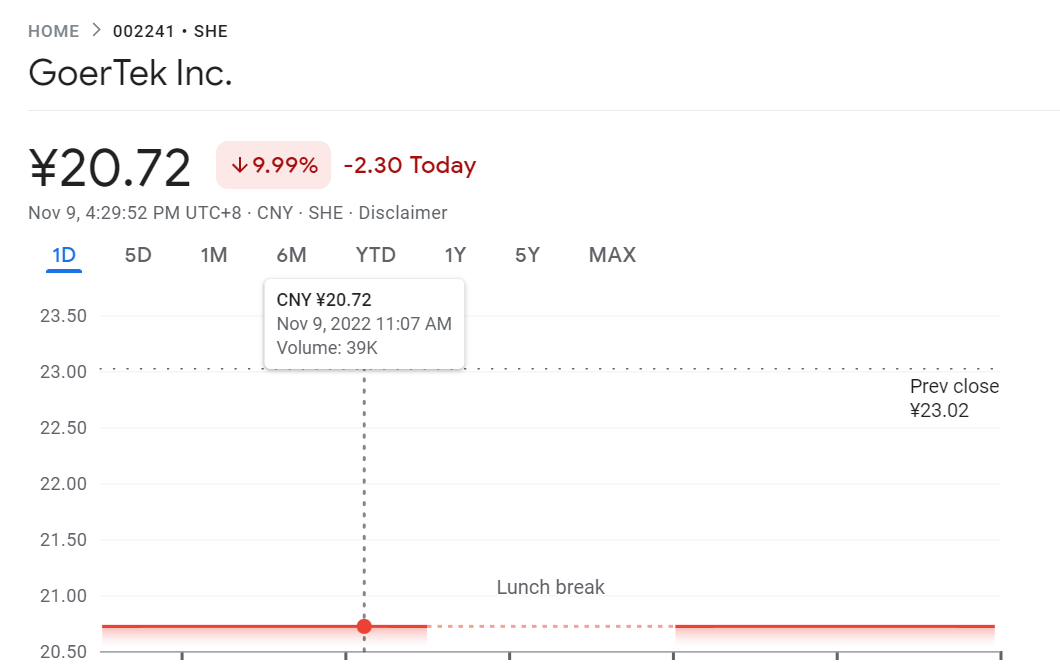View the 1Y price history tab

coord(455,255)
